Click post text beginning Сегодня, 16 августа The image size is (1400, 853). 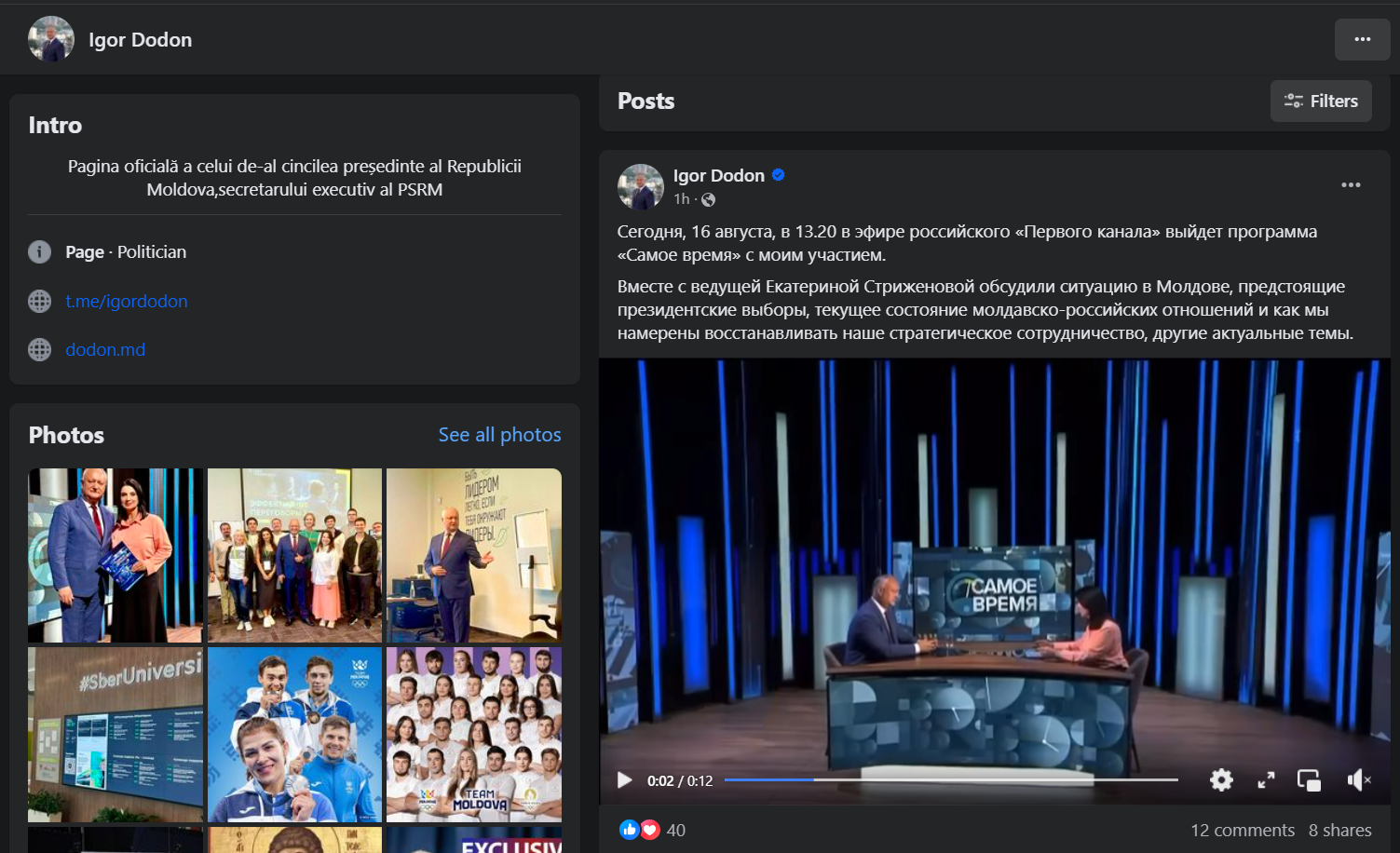(967, 243)
